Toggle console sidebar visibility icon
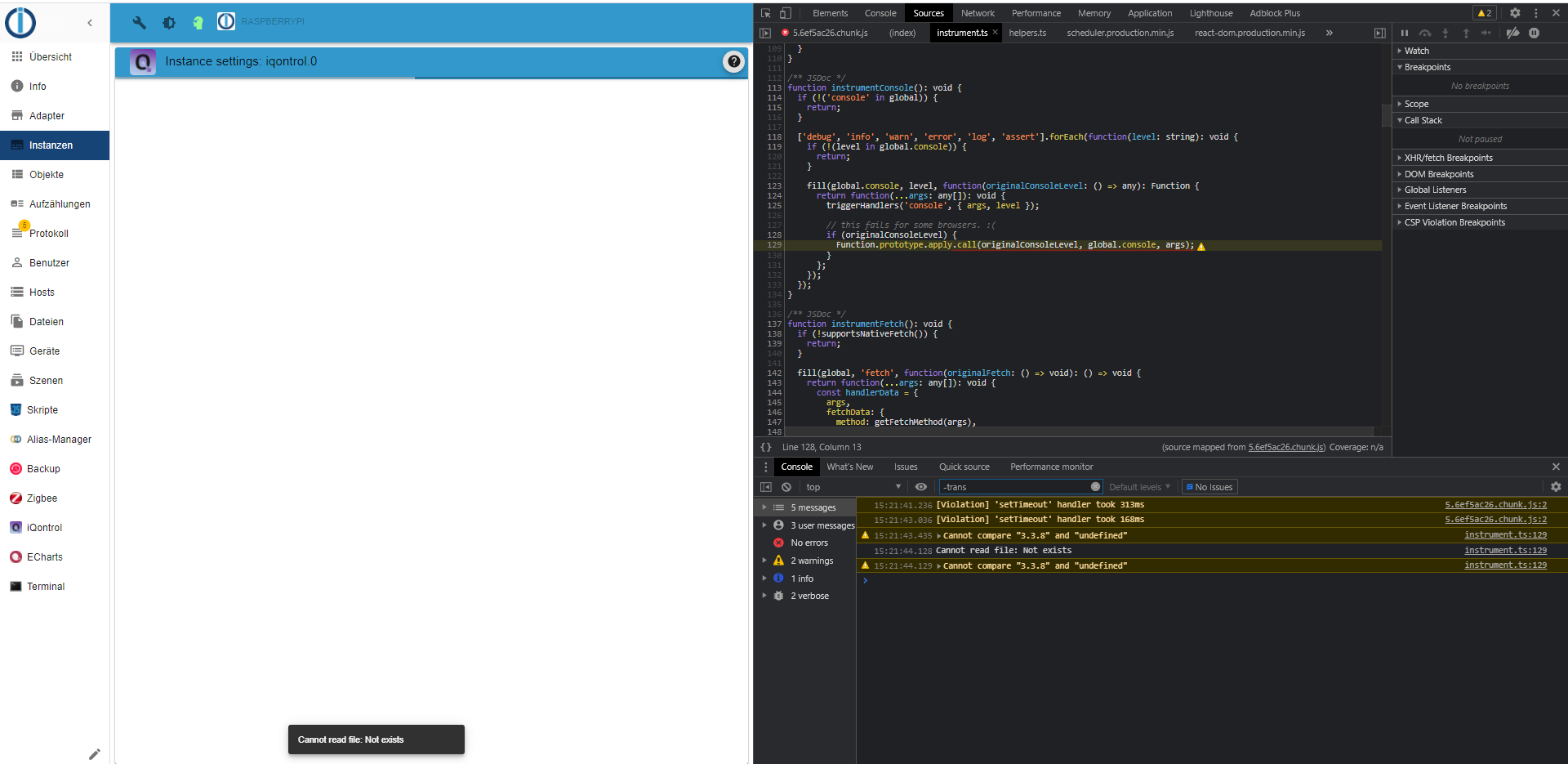 [x=766, y=487]
